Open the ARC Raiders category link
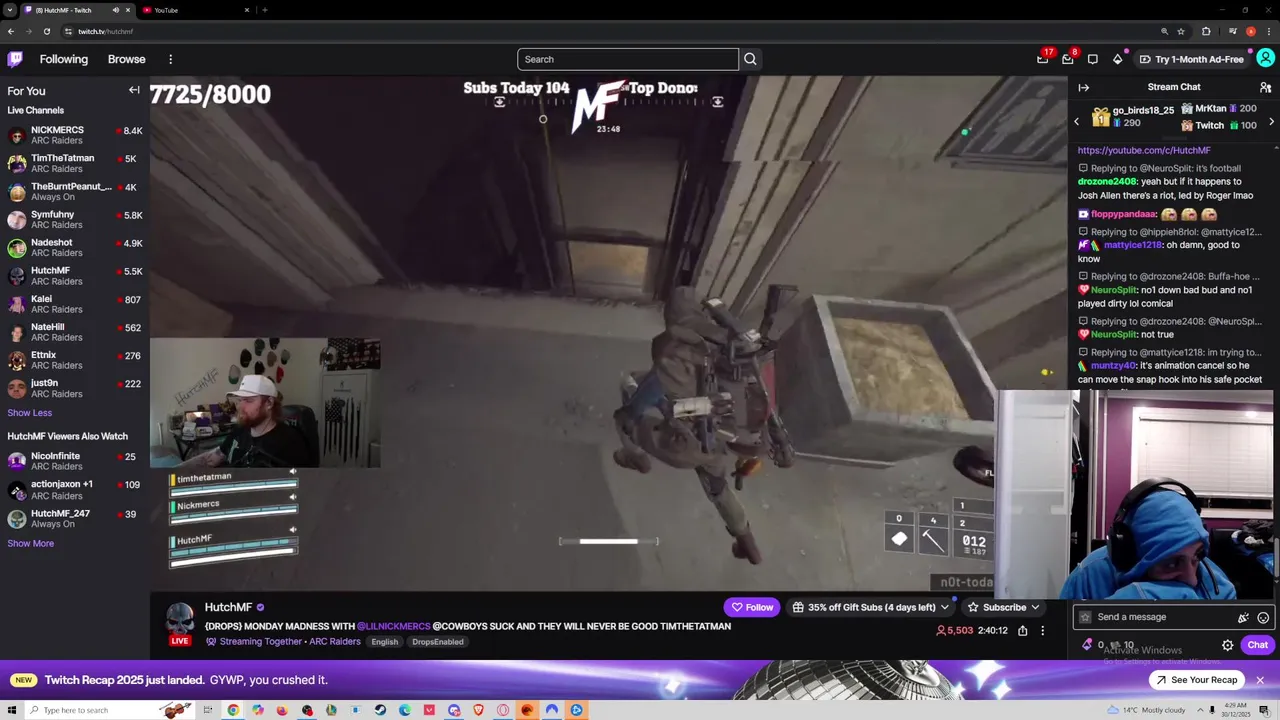 [x=335, y=642]
